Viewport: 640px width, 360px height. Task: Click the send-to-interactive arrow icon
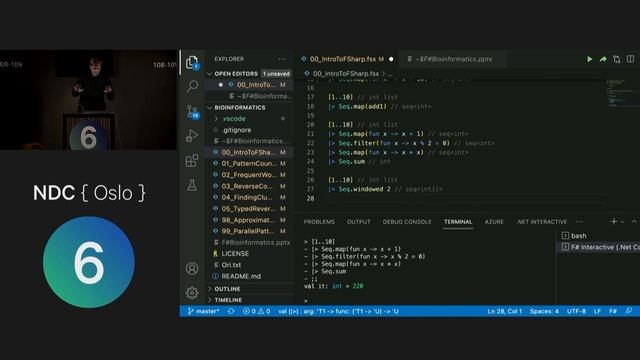coord(603,59)
